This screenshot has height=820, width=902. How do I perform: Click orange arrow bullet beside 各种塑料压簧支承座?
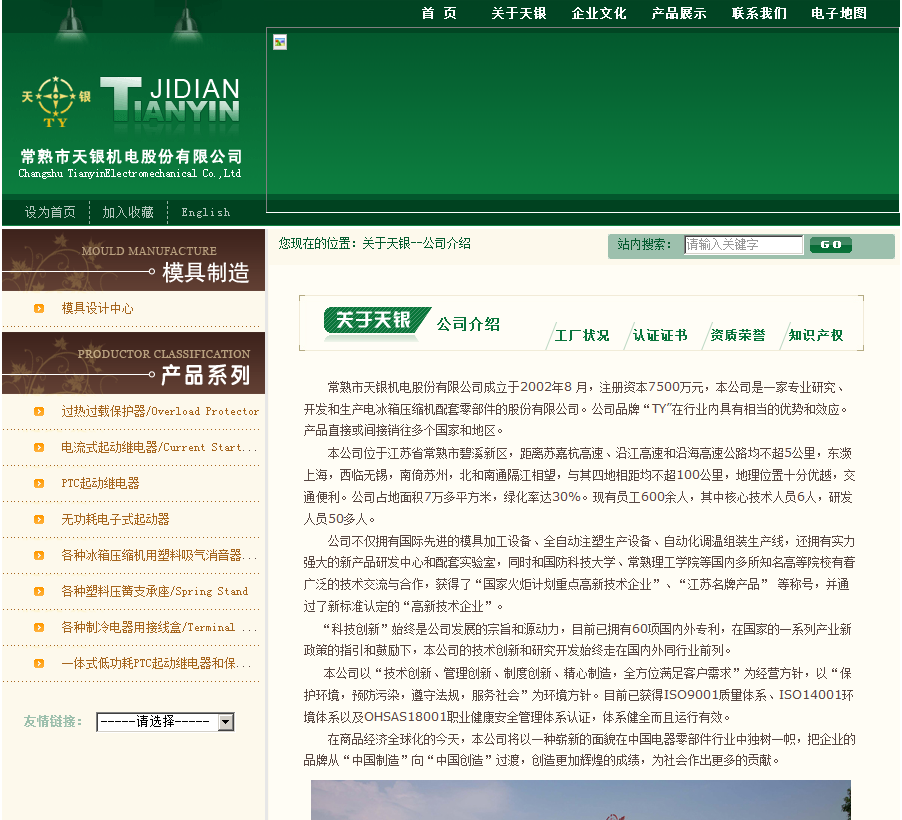tap(39, 592)
